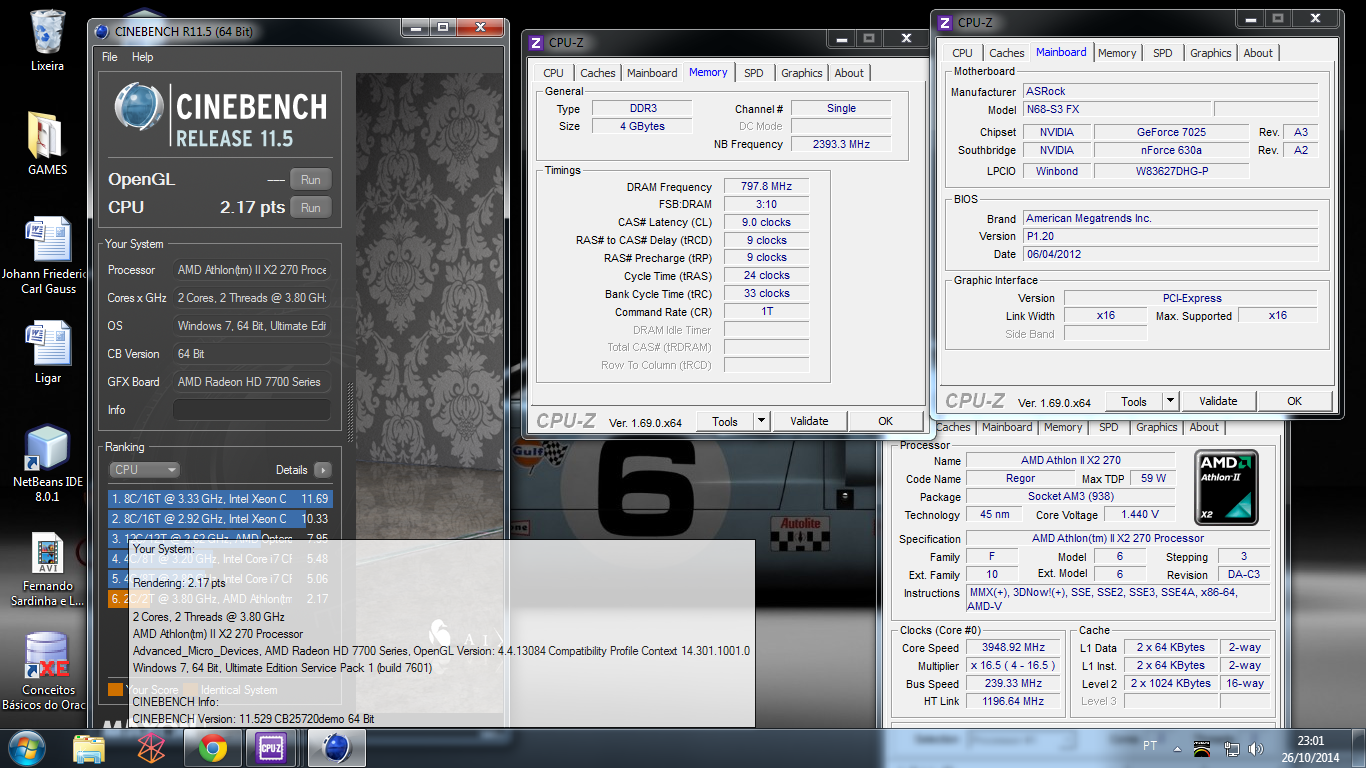The width and height of the screenshot is (1366, 768).
Task: Open the Windows Start menu orb
Action: click(26, 747)
